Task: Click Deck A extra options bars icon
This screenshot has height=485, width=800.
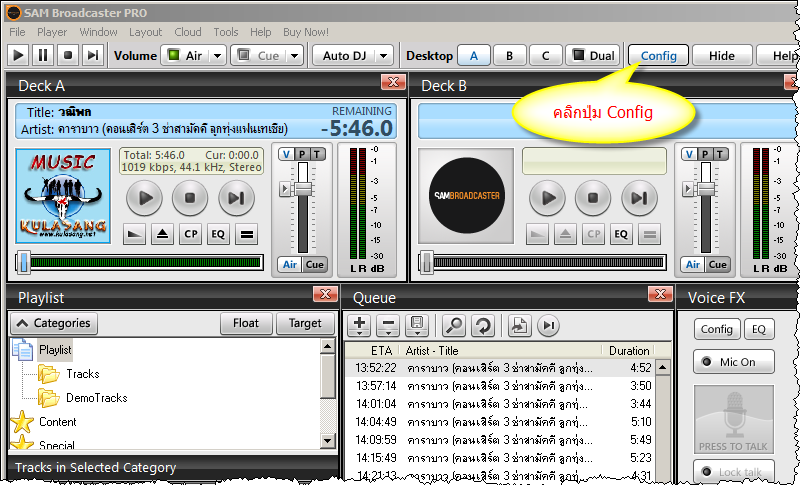Action: [x=246, y=234]
